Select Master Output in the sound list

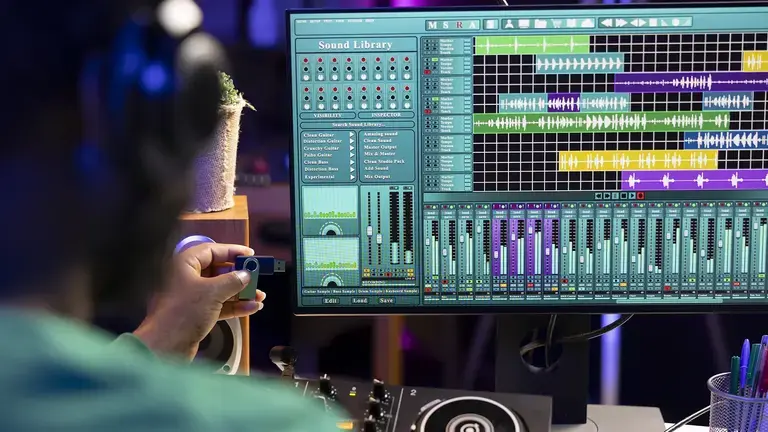tap(380, 147)
